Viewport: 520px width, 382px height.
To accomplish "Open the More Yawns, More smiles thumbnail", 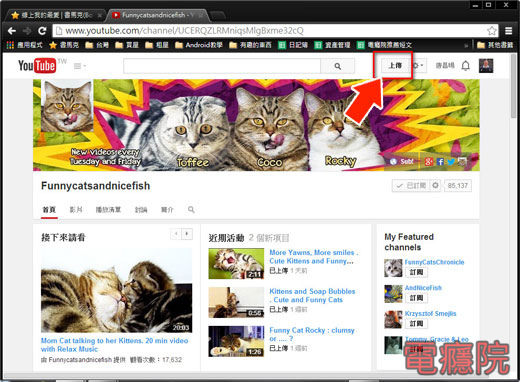I will (x=236, y=263).
